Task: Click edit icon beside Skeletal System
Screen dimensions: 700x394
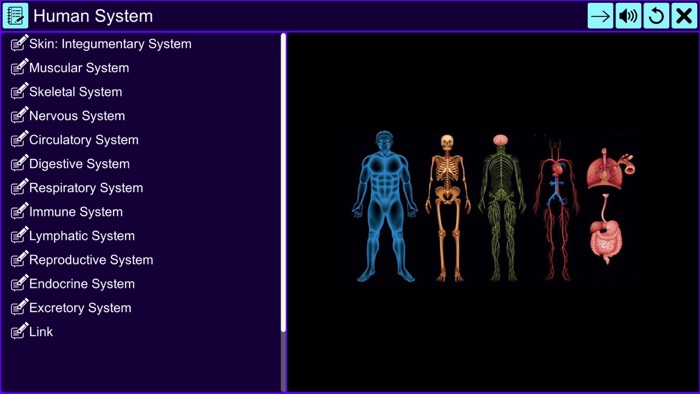Action: [19, 91]
